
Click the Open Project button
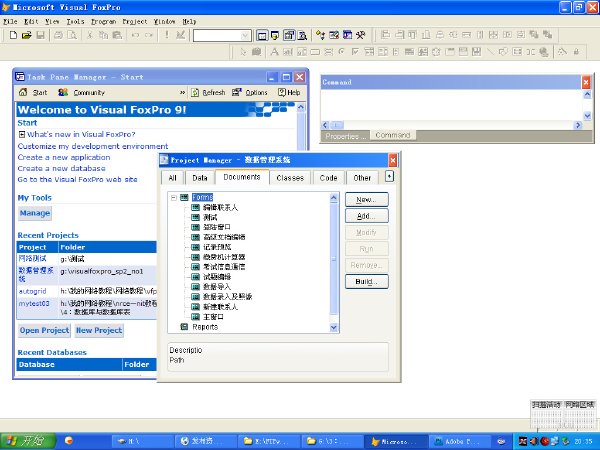(x=44, y=330)
